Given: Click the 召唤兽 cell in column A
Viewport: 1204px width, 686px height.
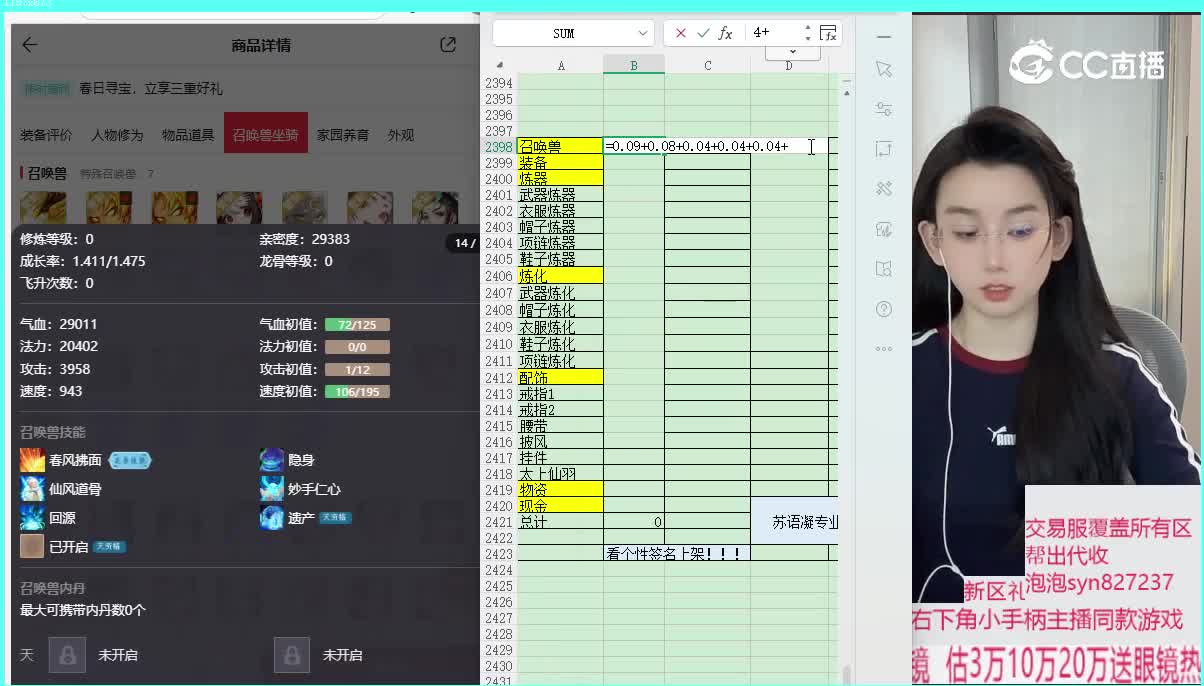Looking at the screenshot, I should (560, 147).
